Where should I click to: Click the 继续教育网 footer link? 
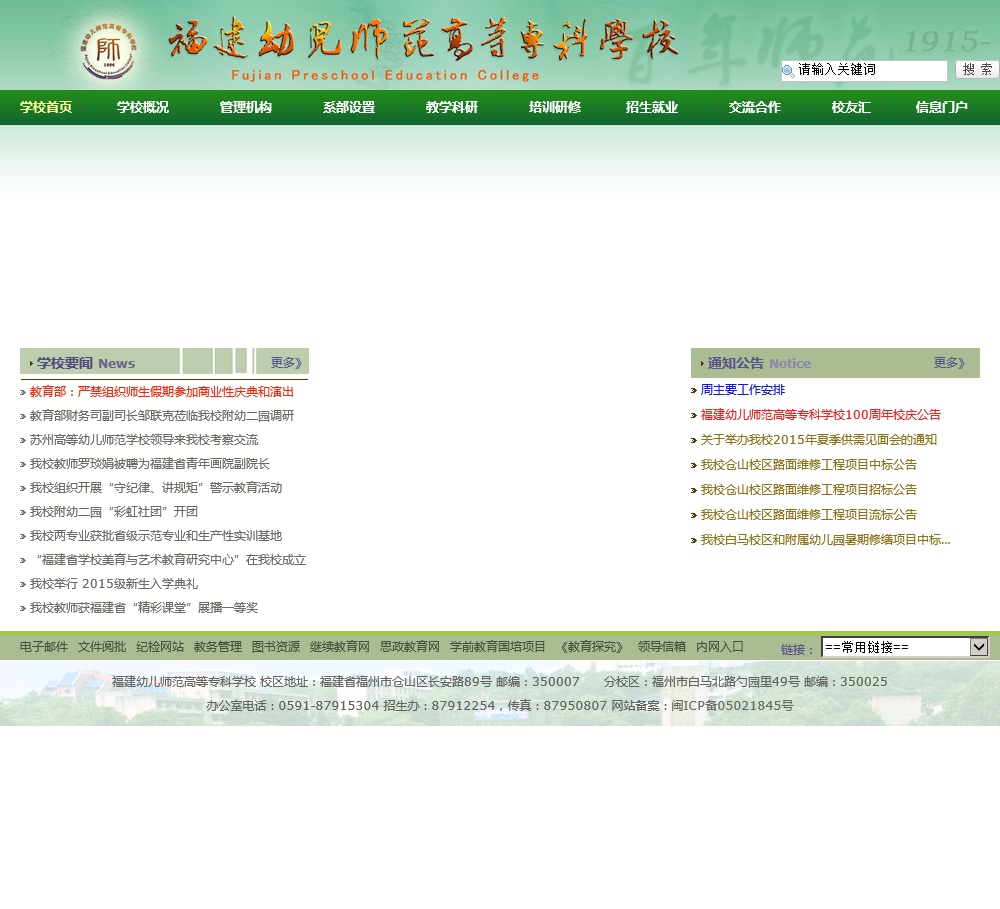coord(340,647)
